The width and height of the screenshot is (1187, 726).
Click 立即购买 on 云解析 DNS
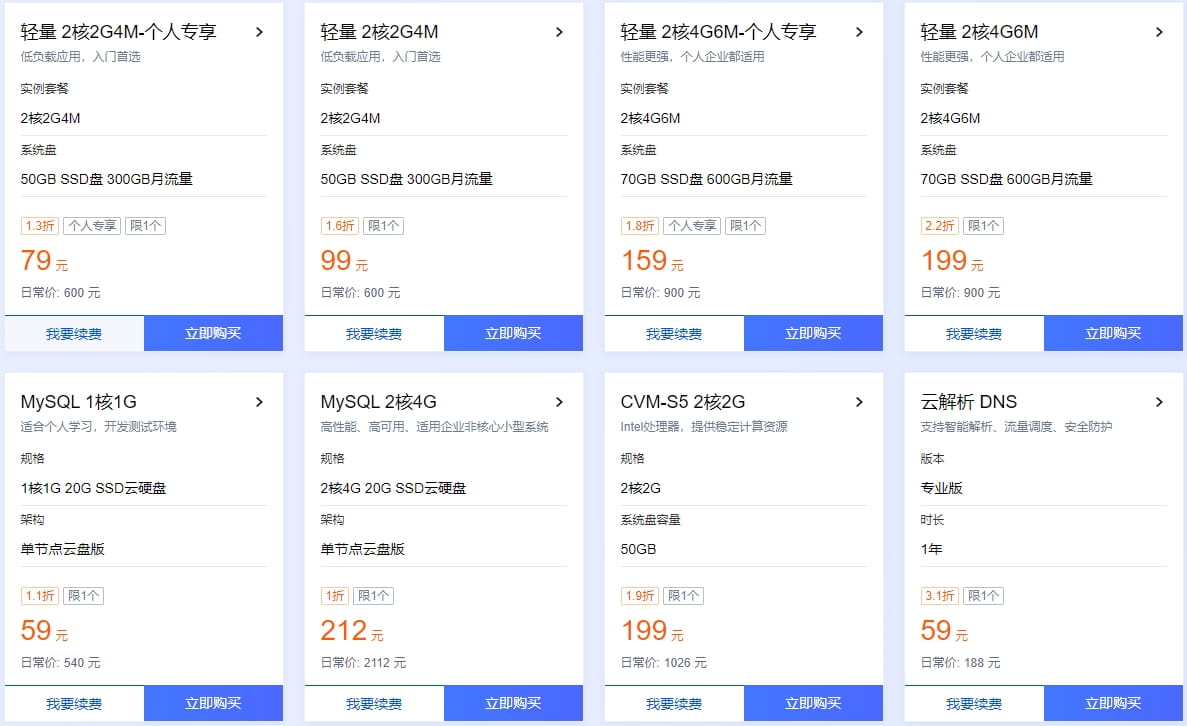point(1113,703)
